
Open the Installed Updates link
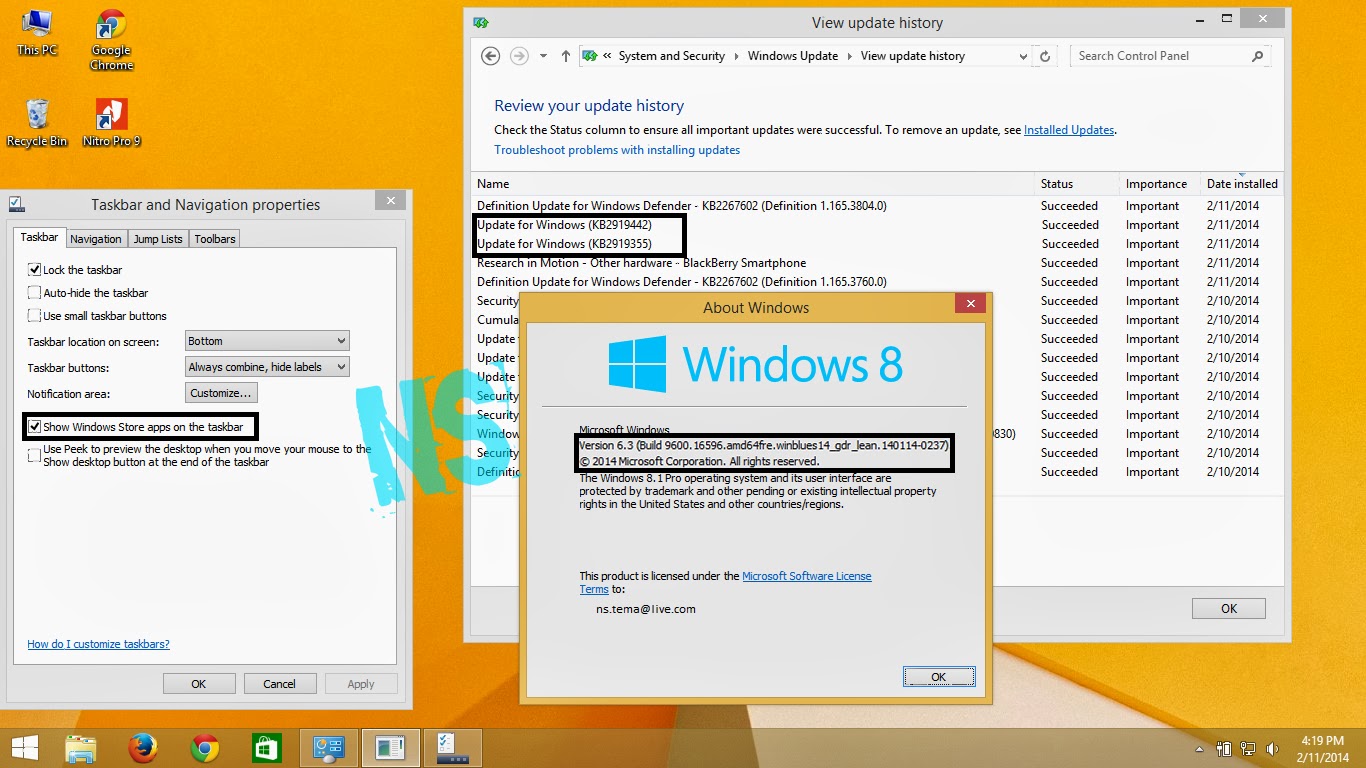(x=1069, y=130)
